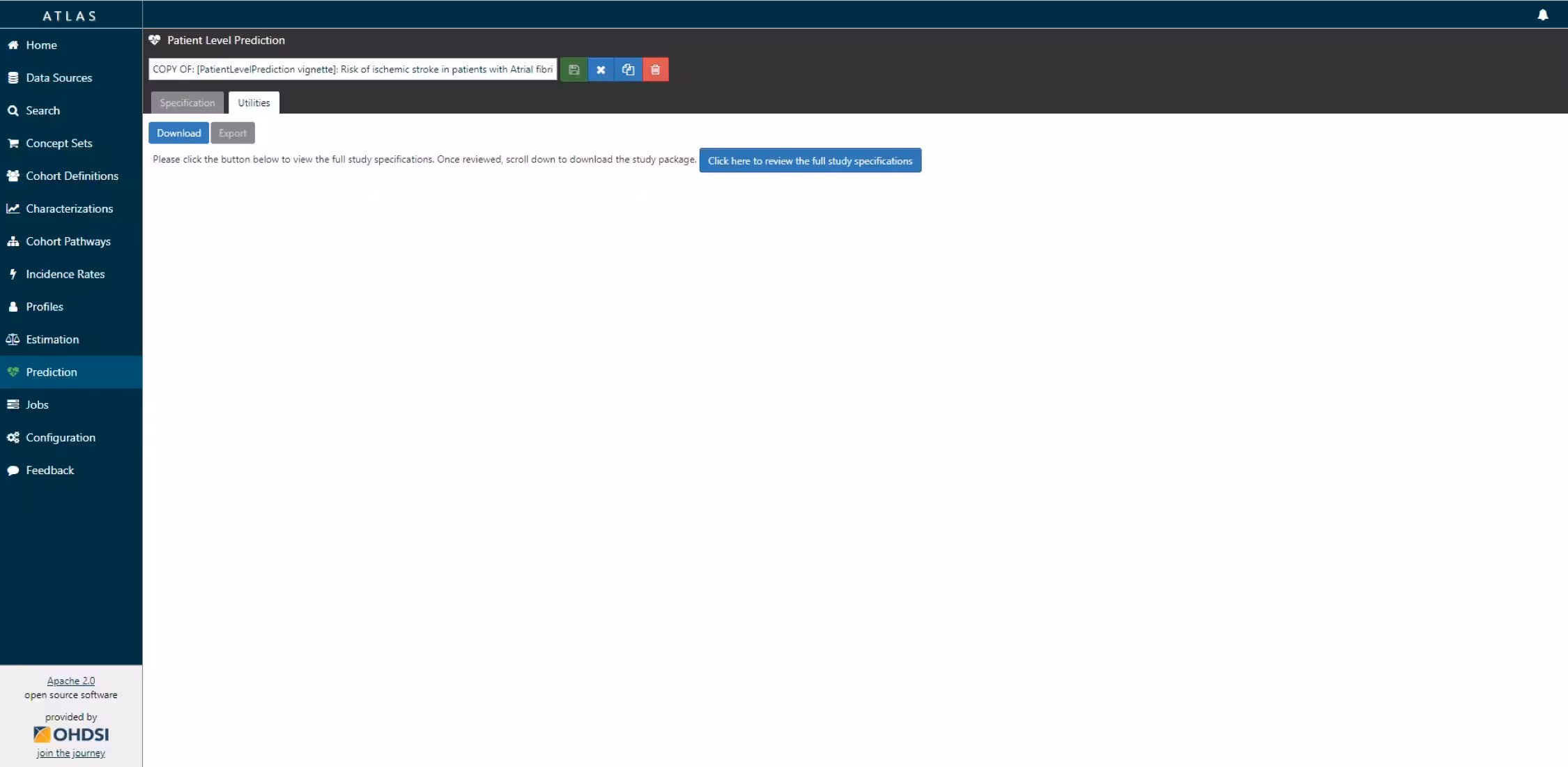The width and height of the screenshot is (1568, 767).
Task: Copy the prediction using the duplicate icon
Action: point(628,70)
